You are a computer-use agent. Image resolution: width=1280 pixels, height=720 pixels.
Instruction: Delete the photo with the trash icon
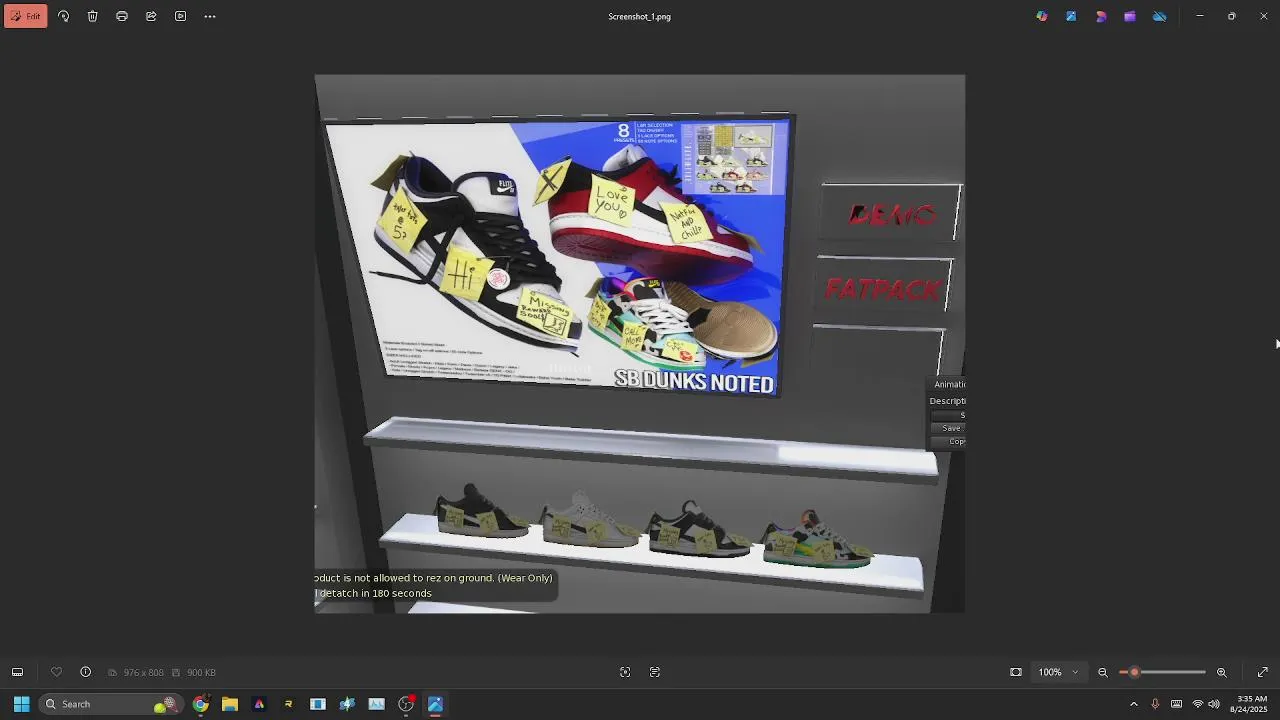[93, 16]
